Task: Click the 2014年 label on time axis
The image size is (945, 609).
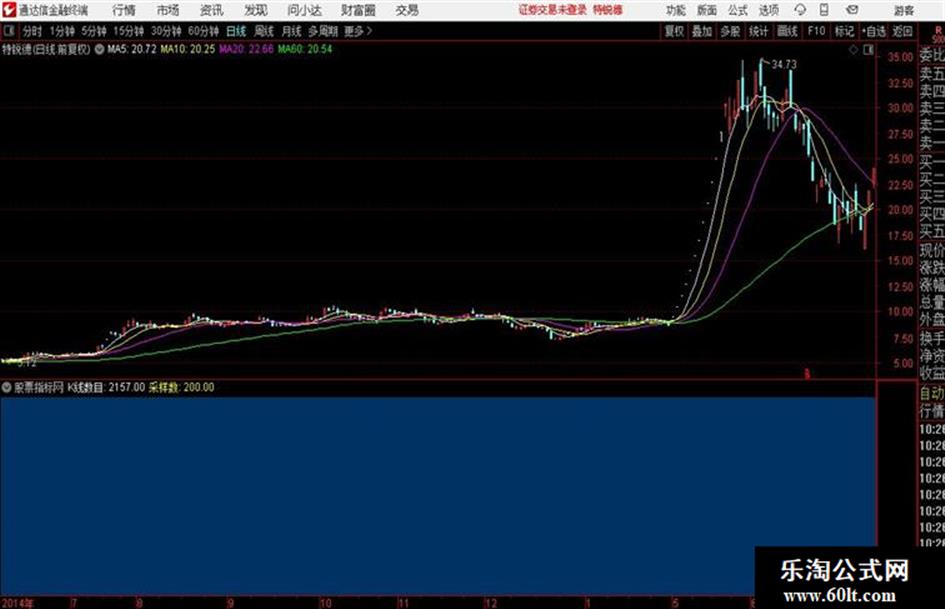Action: tap(18, 603)
